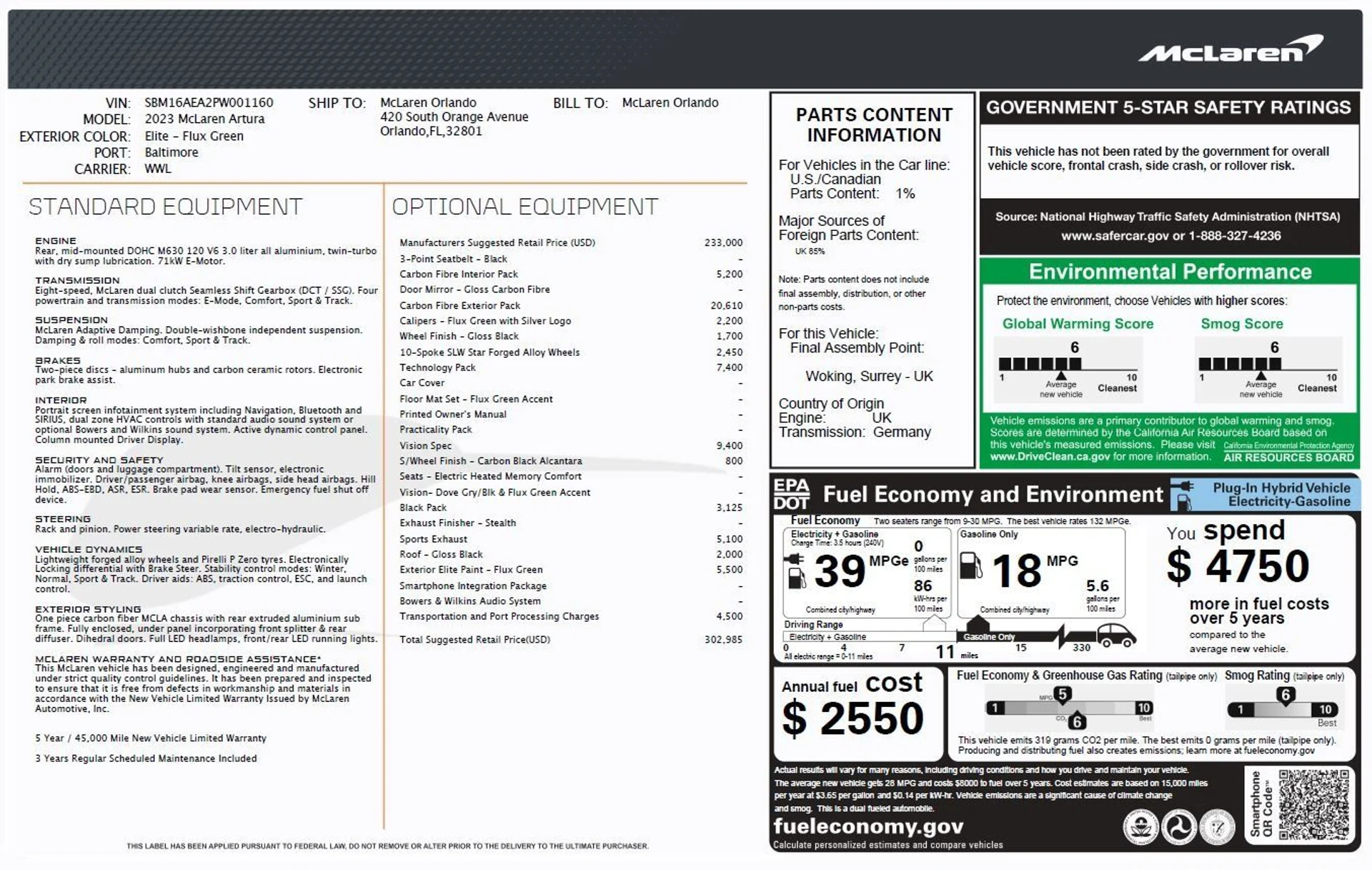
Task: Click the car icon at the driving range end
Action: click(x=1115, y=634)
